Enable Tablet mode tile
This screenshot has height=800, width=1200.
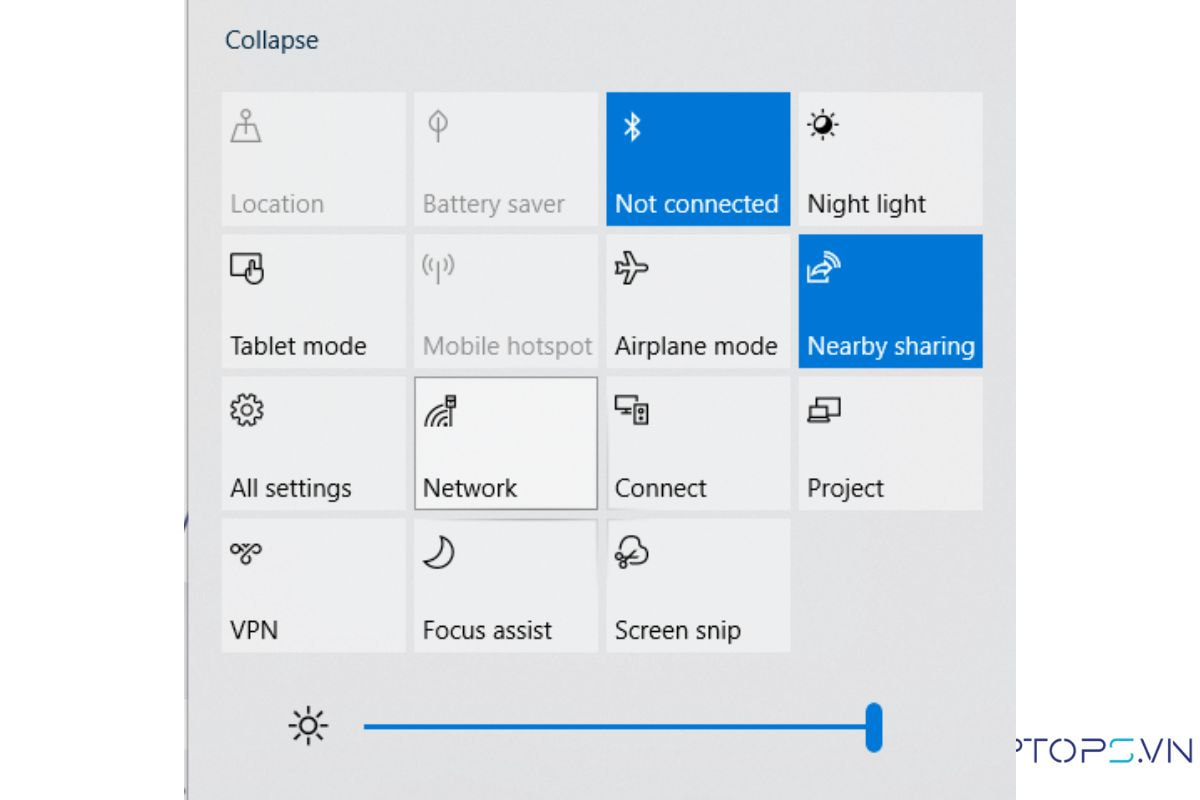pos(313,301)
